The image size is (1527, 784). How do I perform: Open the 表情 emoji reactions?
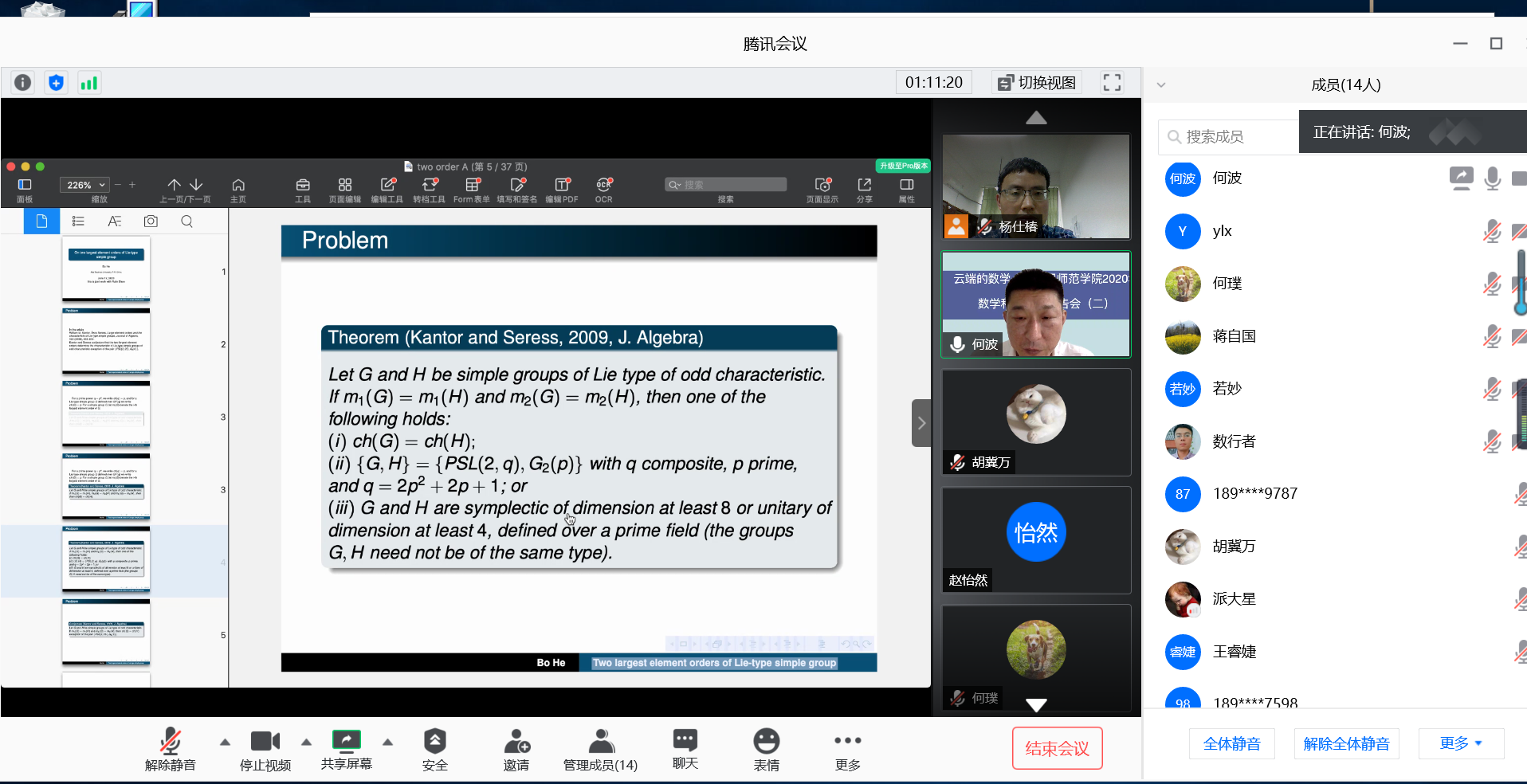click(x=766, y=749)
